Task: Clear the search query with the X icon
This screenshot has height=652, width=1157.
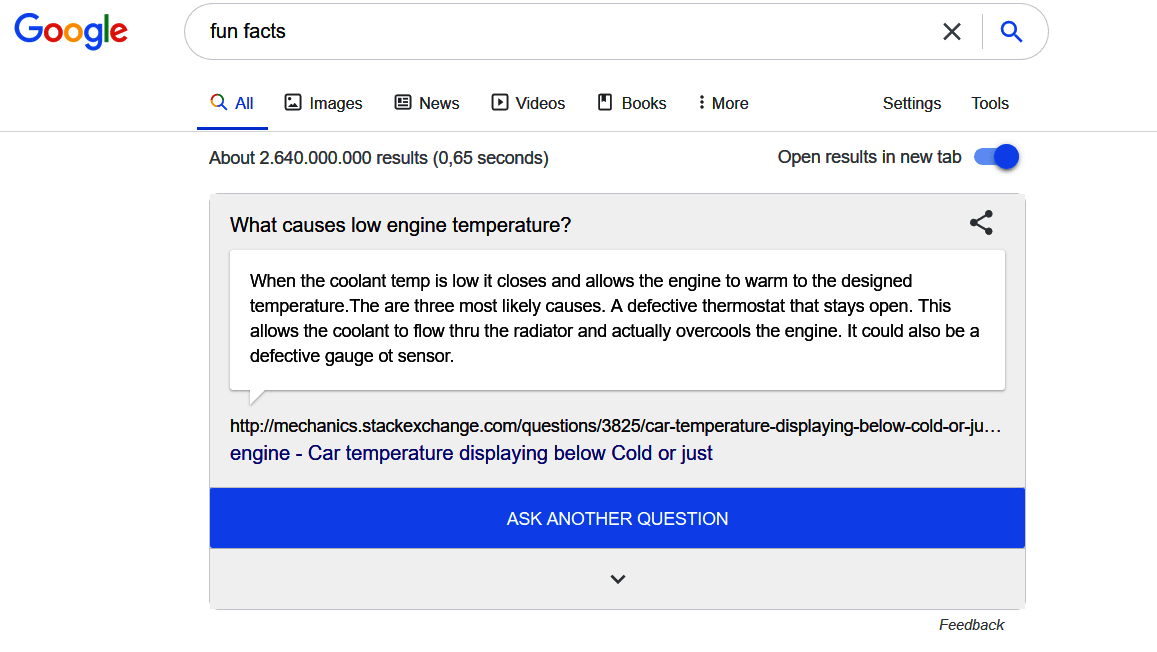Action: pyautogui.click(x=951, y=31)
